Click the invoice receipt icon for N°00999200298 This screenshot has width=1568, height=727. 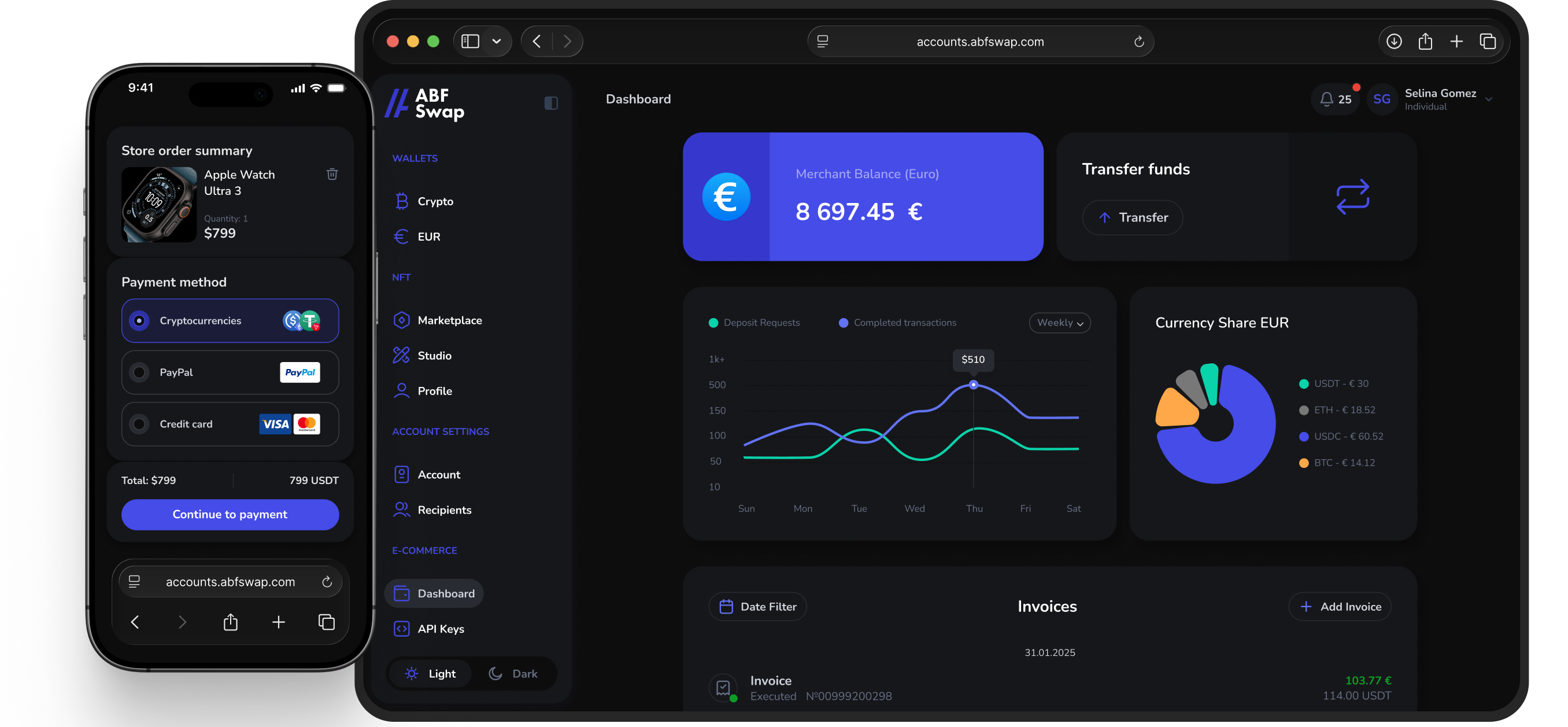[723, 688]
